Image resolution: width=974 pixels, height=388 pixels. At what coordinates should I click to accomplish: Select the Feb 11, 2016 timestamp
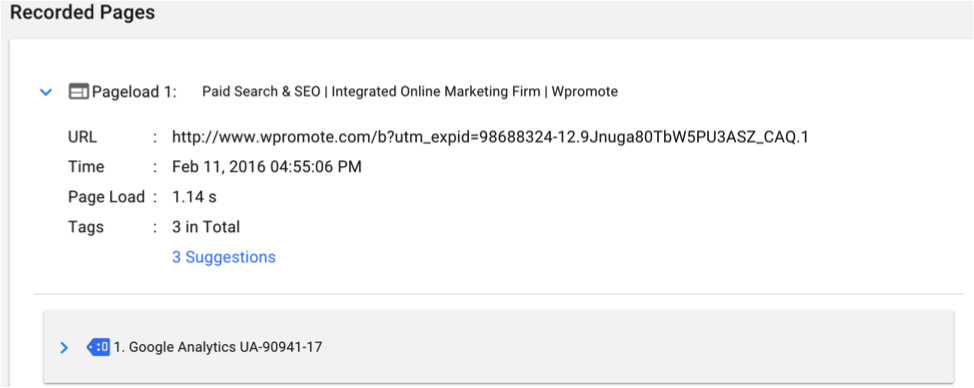[266, 167]
